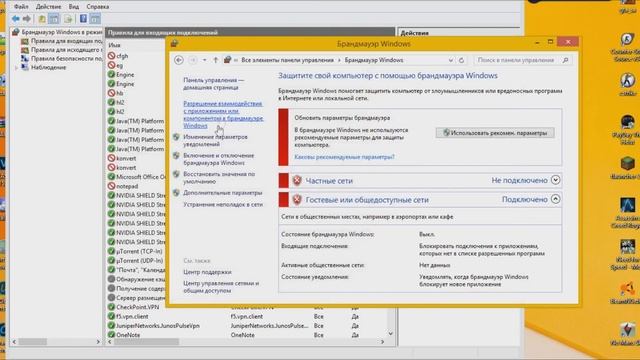Collapse the 'Гостевые или общедоступные сети' section chevron
Viewport: 640px width, 360px height.
coord(555,199)
